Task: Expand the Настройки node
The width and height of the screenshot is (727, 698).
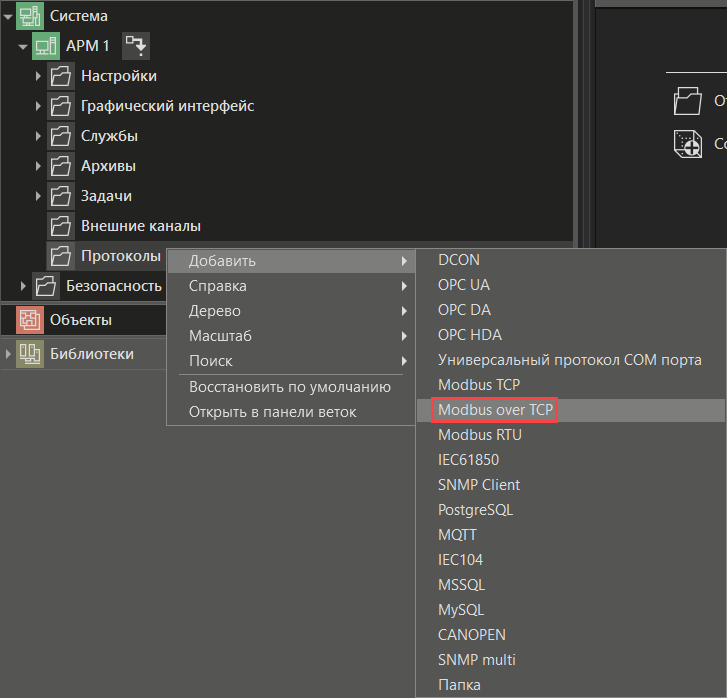Action: pyautogui.click(x=38, y=76)
